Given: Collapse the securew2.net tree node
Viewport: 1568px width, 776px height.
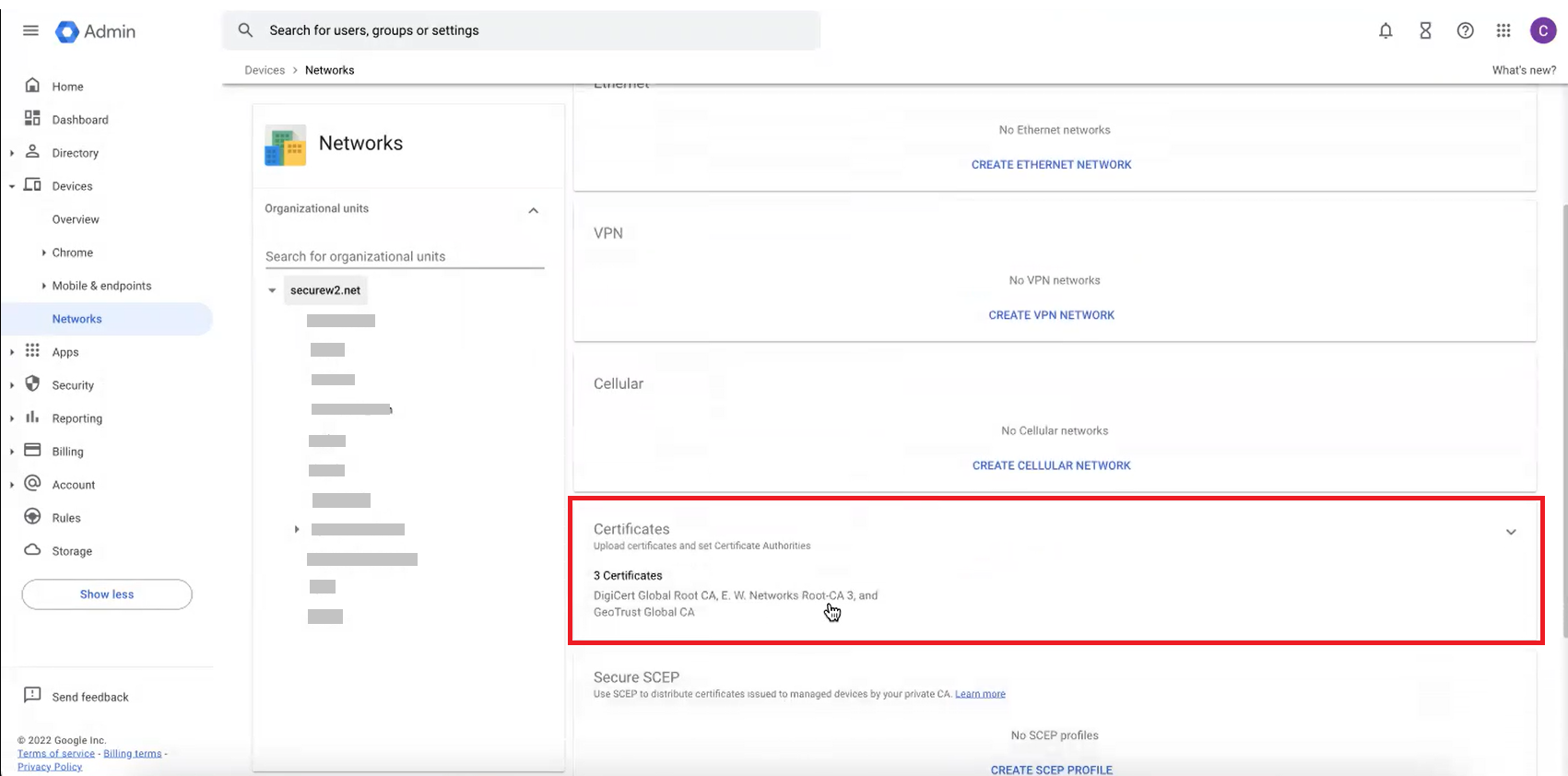Looking at the screenshot, I should click(x=272, y=290).
